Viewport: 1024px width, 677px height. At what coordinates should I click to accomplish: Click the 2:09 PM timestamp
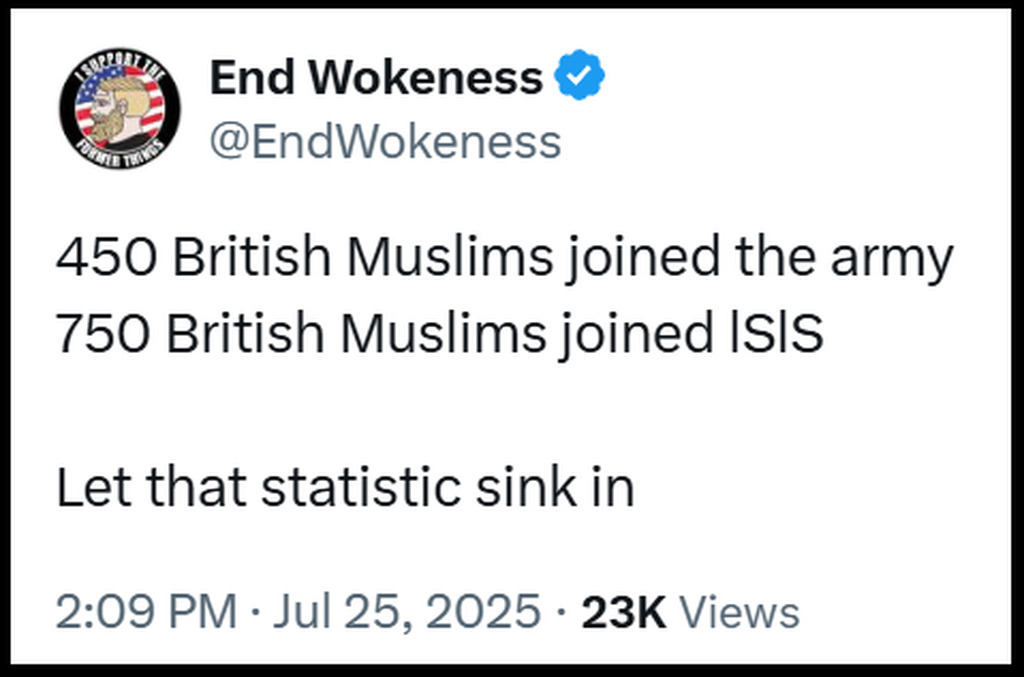point(146,611)
